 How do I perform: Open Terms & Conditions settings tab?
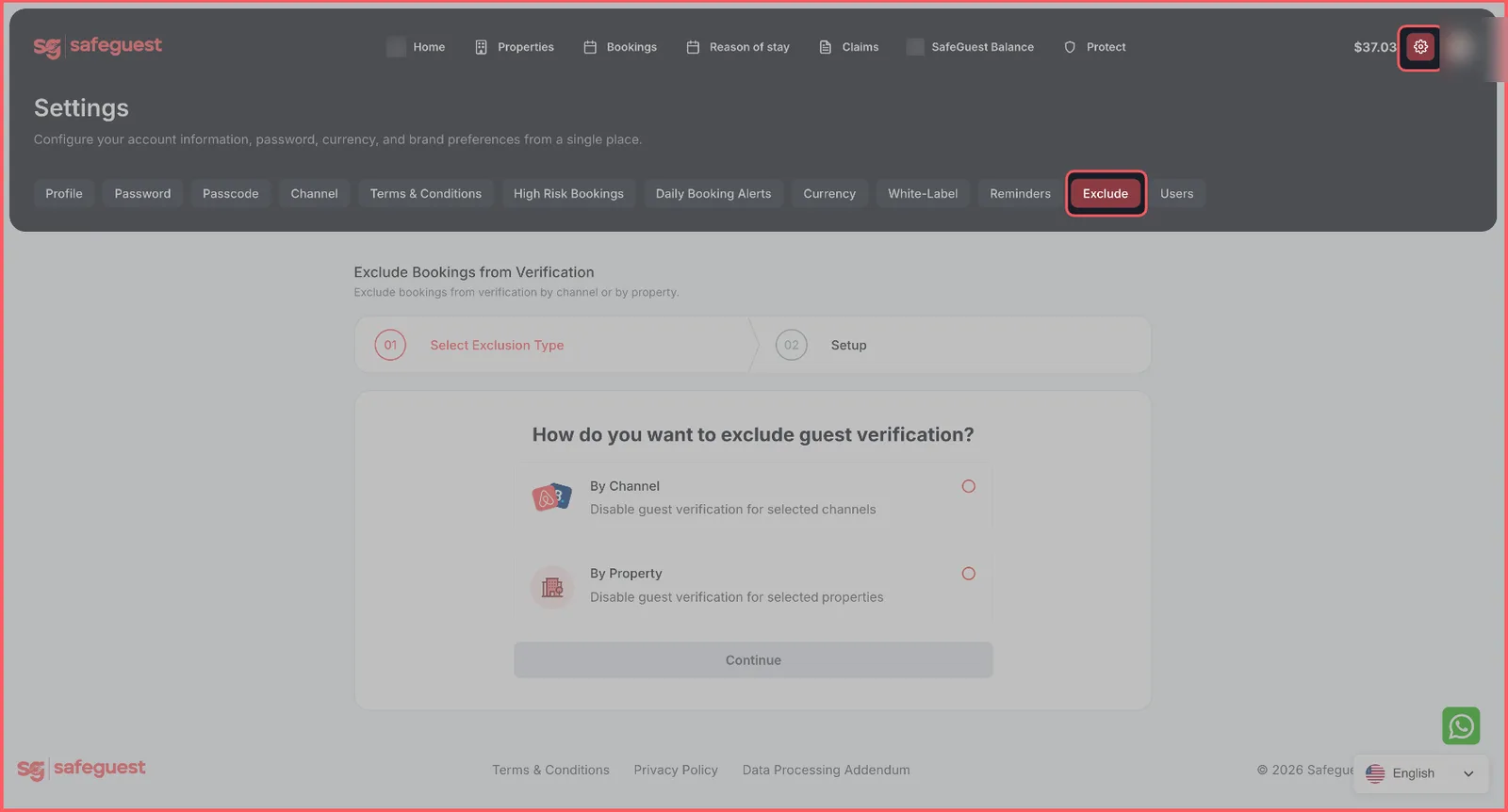pos(426,193)
